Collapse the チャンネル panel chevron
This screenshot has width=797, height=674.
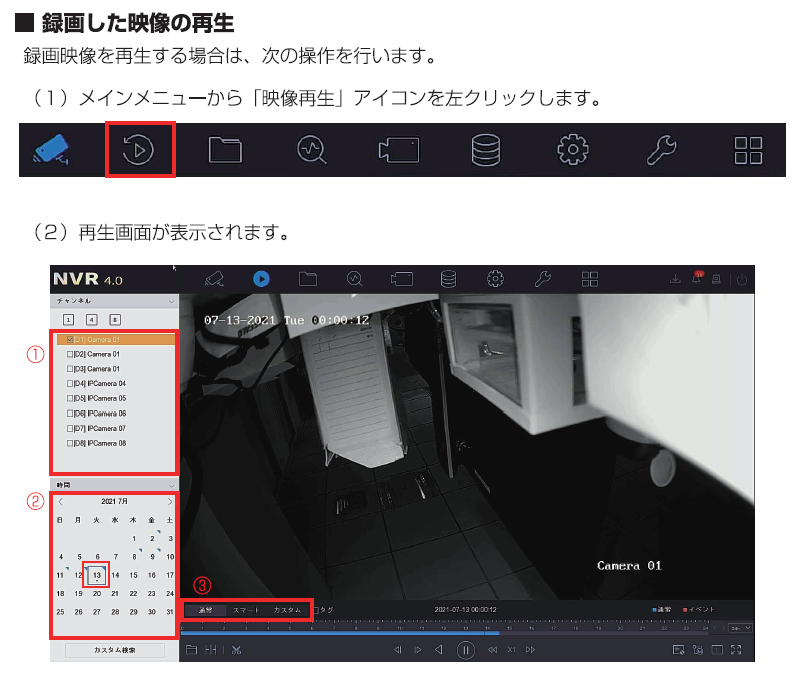(x=171, y=300)
